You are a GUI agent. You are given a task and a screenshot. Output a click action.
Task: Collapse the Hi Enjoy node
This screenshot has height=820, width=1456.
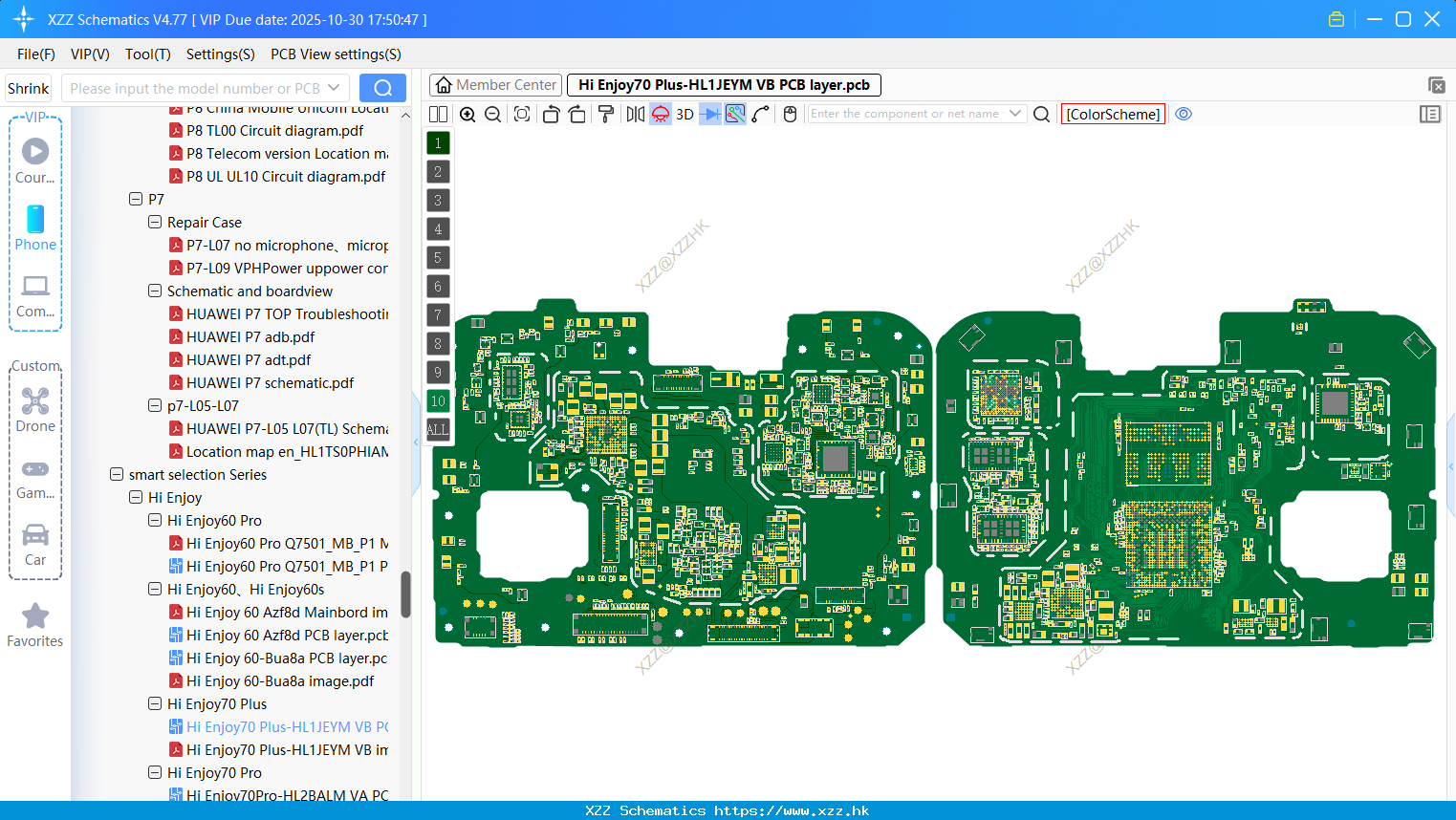pyautogui.click(x=136, y=497)
